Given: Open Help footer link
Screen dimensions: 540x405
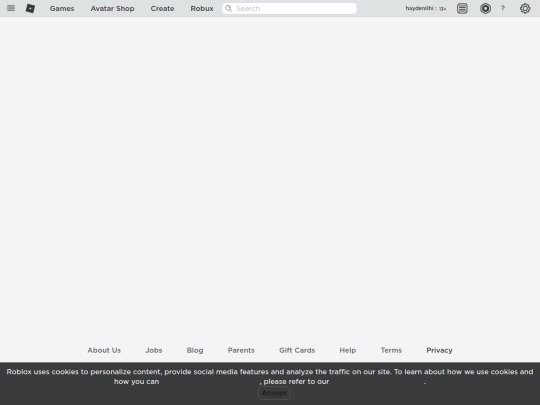Looking at the screenshot, I should click(348, 350).
